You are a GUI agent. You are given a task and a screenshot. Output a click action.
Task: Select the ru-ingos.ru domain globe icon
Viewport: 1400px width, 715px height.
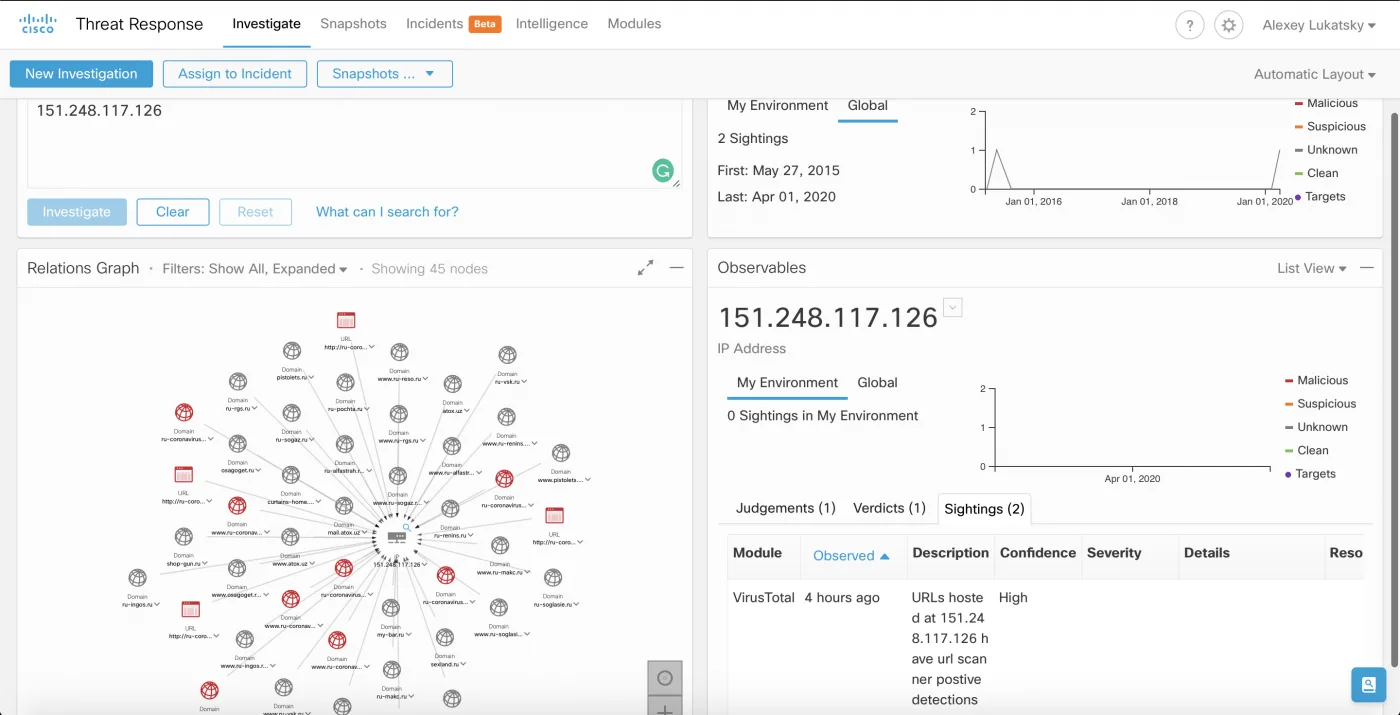(137, 578)
